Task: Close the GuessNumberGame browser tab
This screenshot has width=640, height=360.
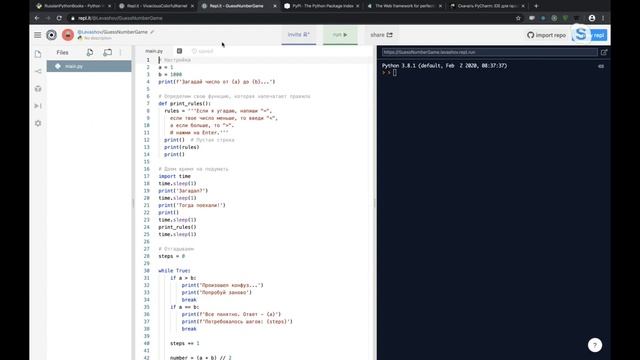Action: pos(275,6)
